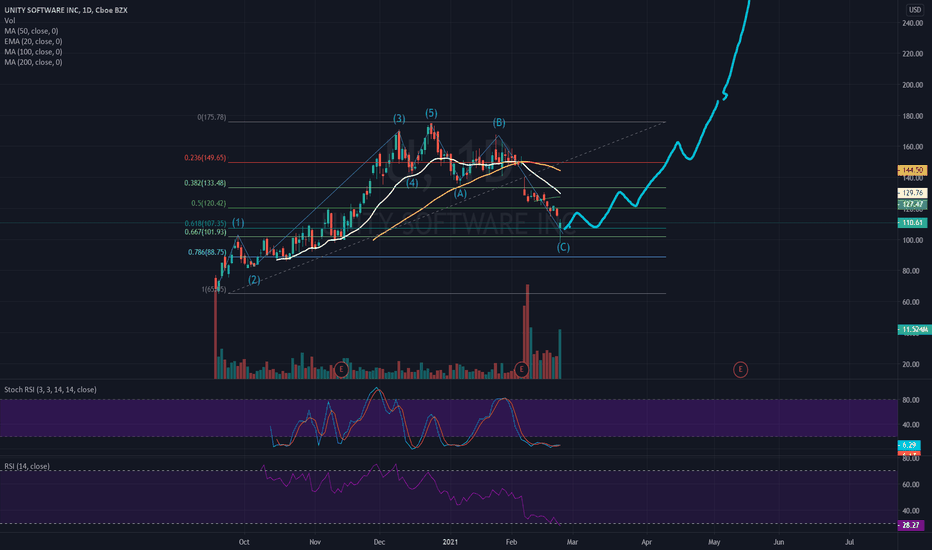Click the earnings E marker in February
Image resolution: width=932 pixels, height=550 pixels.
521,369
